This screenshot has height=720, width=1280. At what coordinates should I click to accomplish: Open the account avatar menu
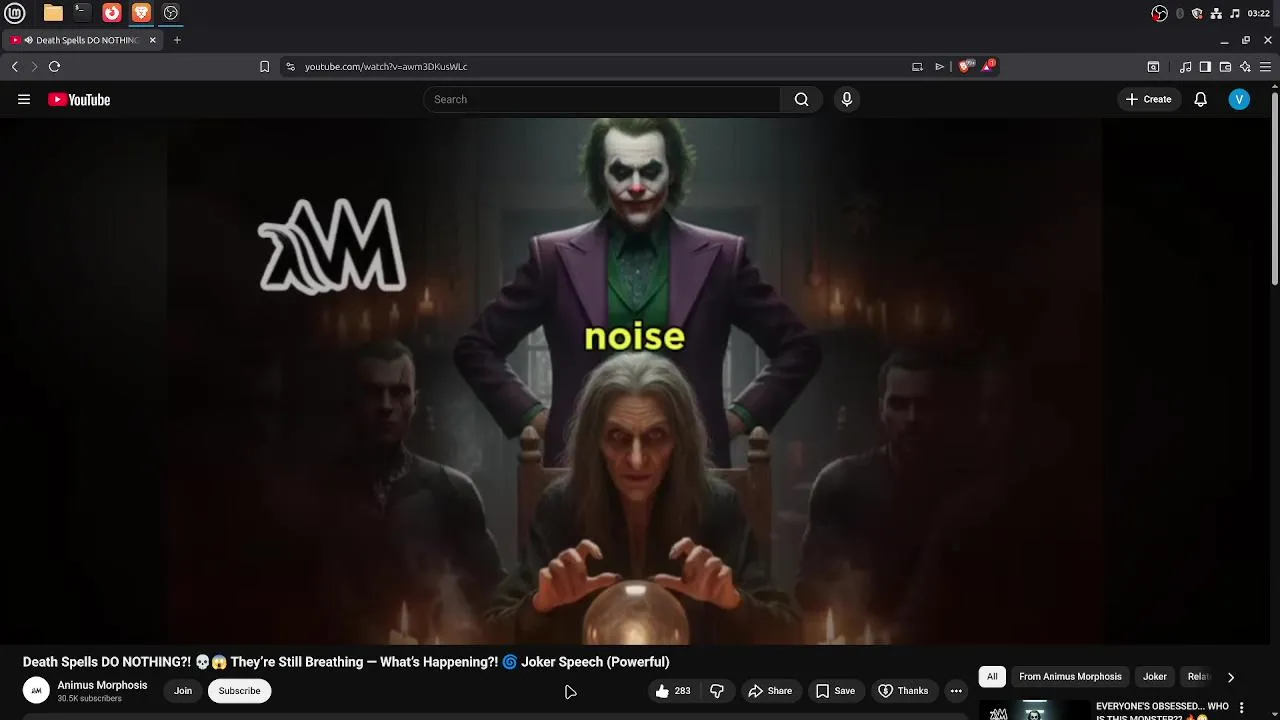(1239, 99)
